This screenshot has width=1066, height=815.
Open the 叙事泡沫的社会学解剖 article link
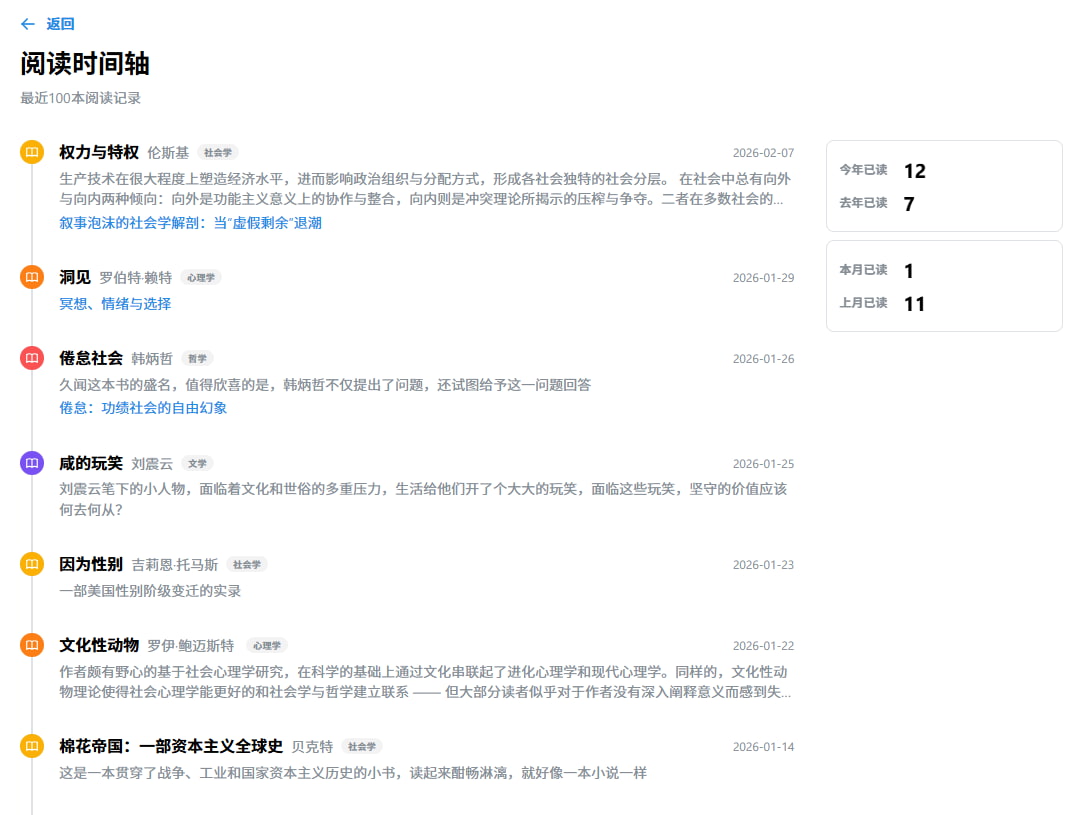190,223
